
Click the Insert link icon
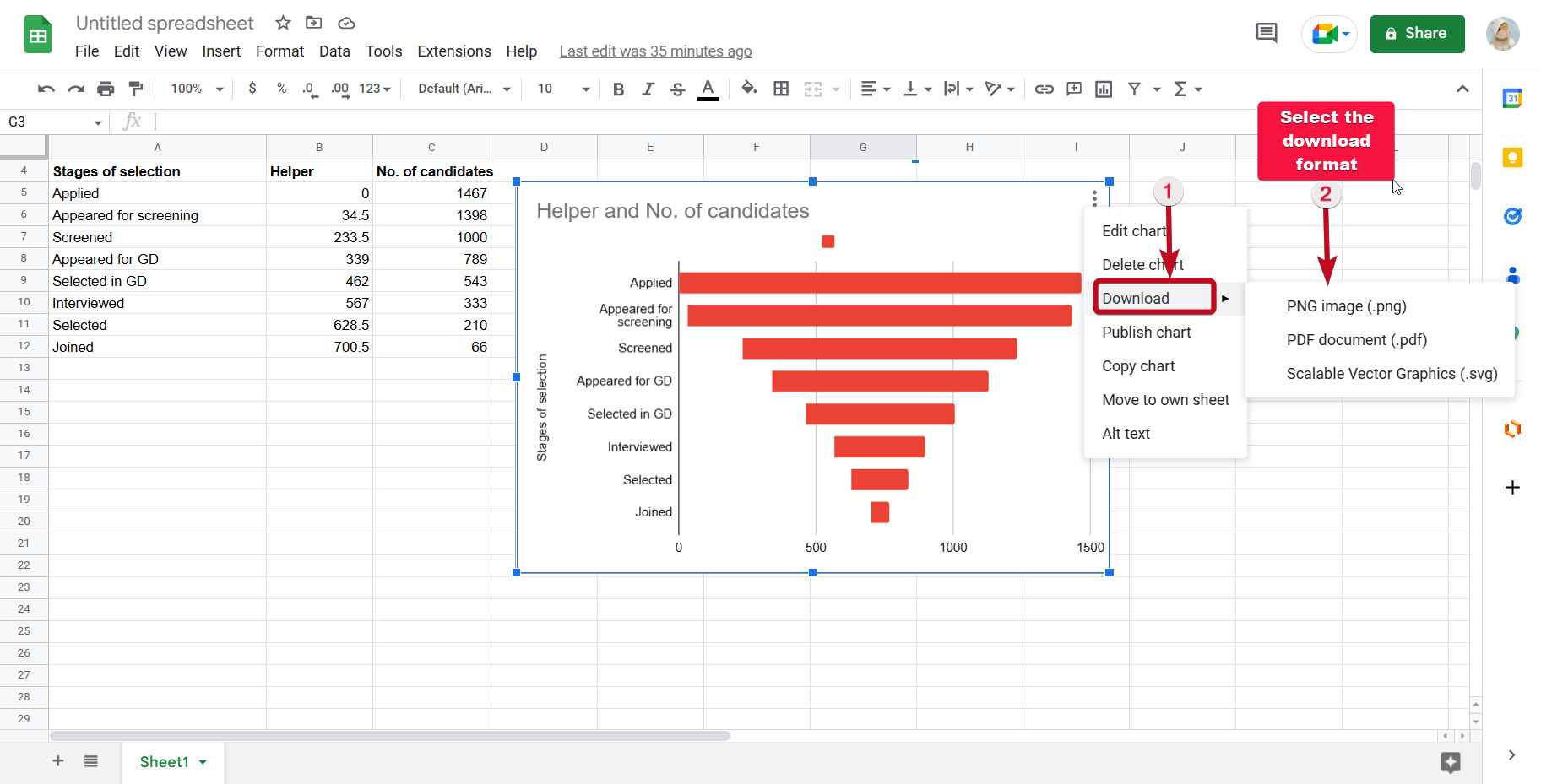point(1044,89)
